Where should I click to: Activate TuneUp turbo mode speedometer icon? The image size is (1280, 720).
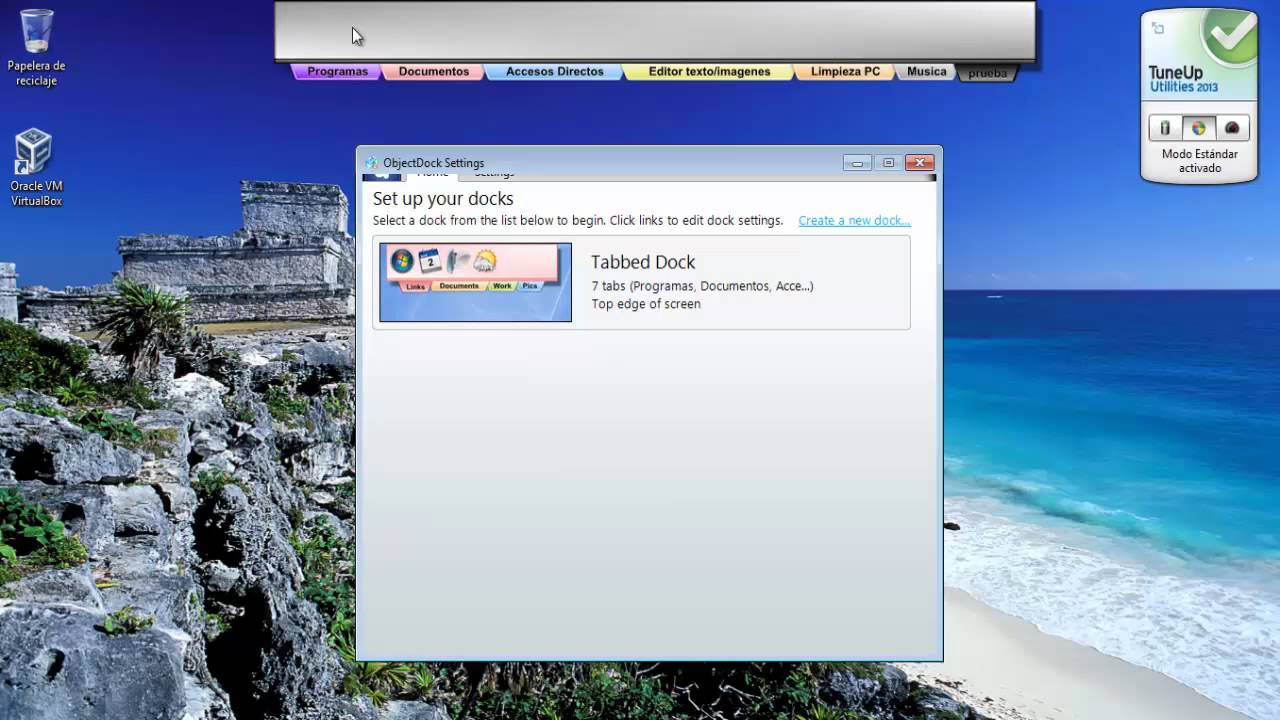(x=1232, y=128)
